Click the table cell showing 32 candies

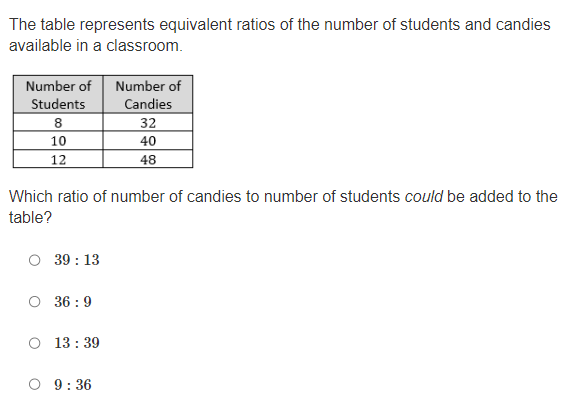point(148,122)
